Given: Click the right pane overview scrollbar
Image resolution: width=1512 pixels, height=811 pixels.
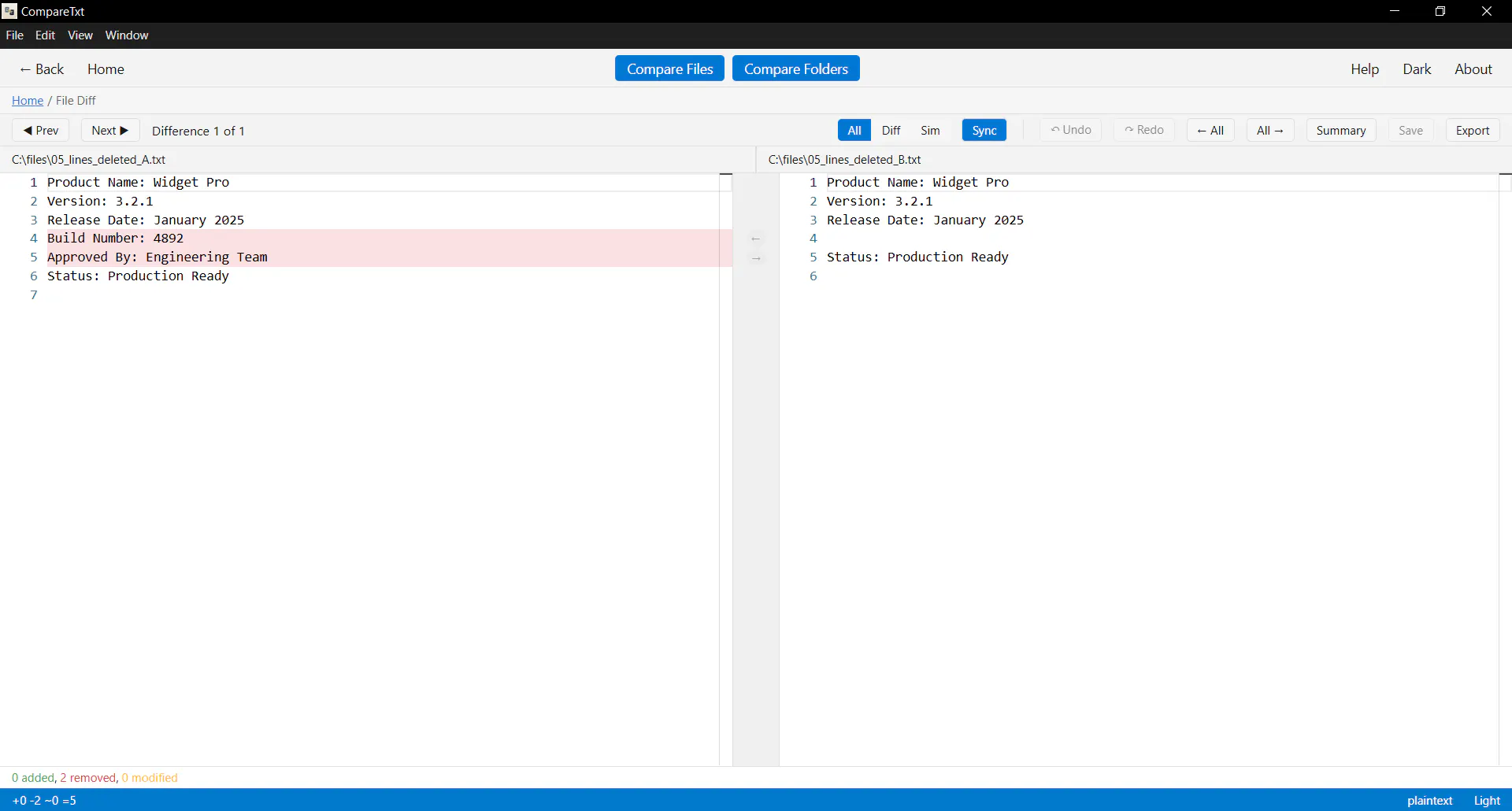Looking at the screenshot, I should pos(1505,469).
